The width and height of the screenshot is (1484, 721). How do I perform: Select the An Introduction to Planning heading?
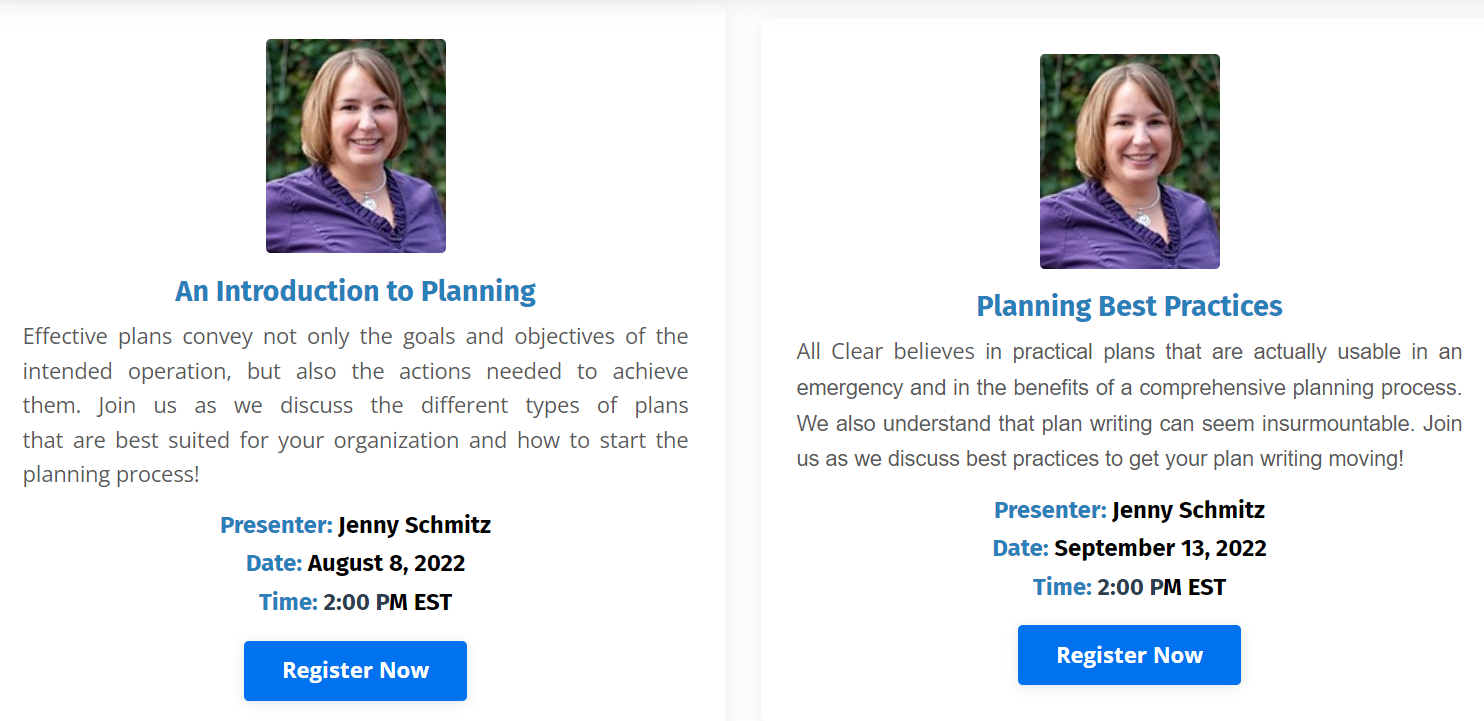pos(355,291)
